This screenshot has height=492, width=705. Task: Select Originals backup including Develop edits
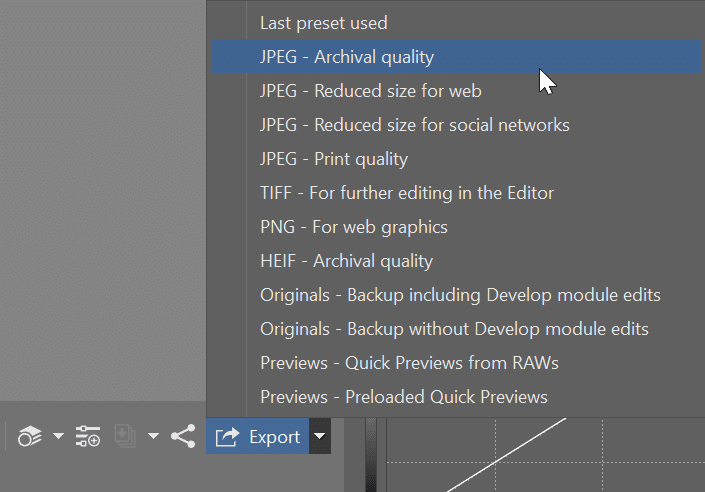[456, 295]
